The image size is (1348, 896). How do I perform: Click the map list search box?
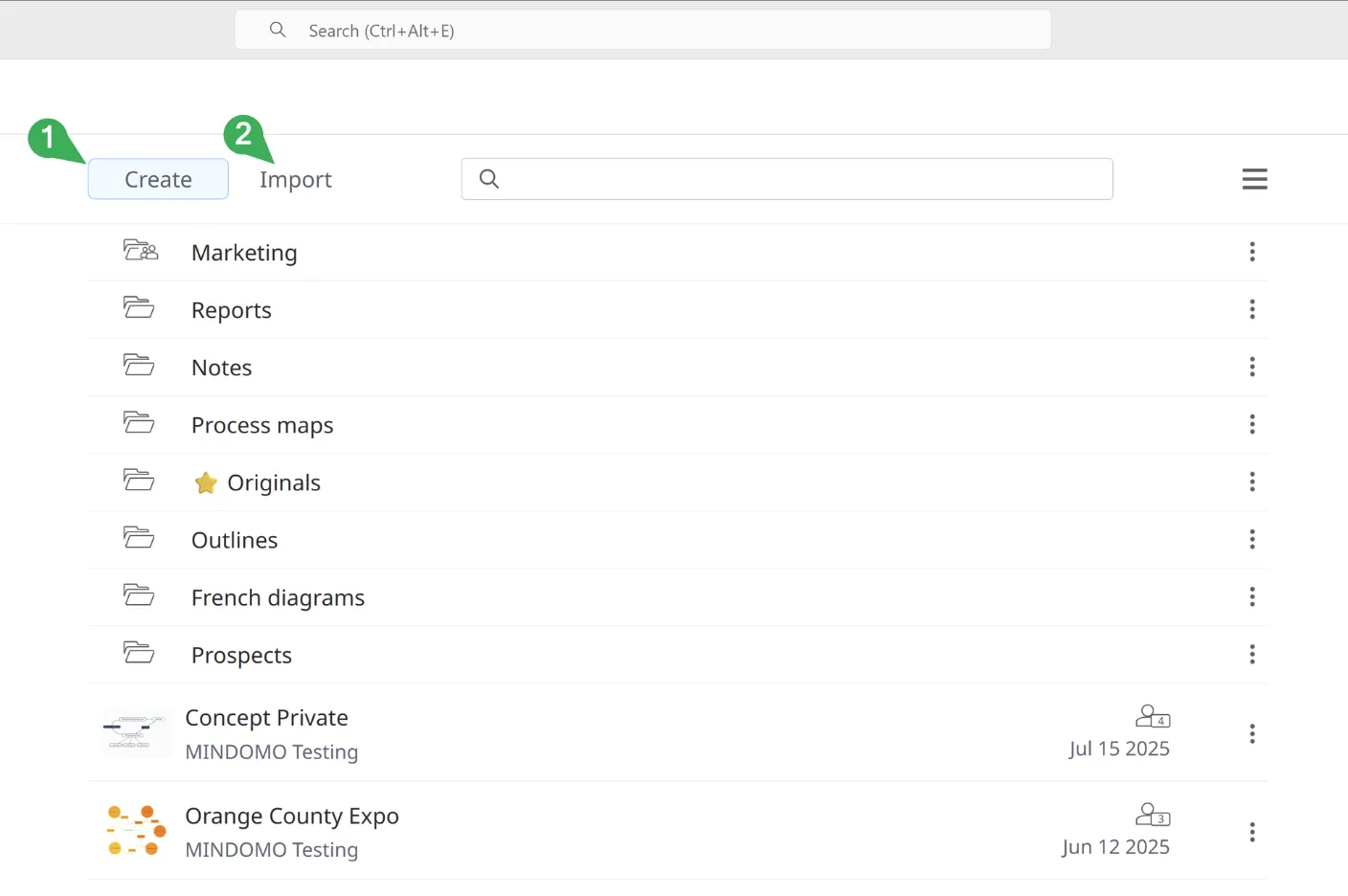point(787,179)
